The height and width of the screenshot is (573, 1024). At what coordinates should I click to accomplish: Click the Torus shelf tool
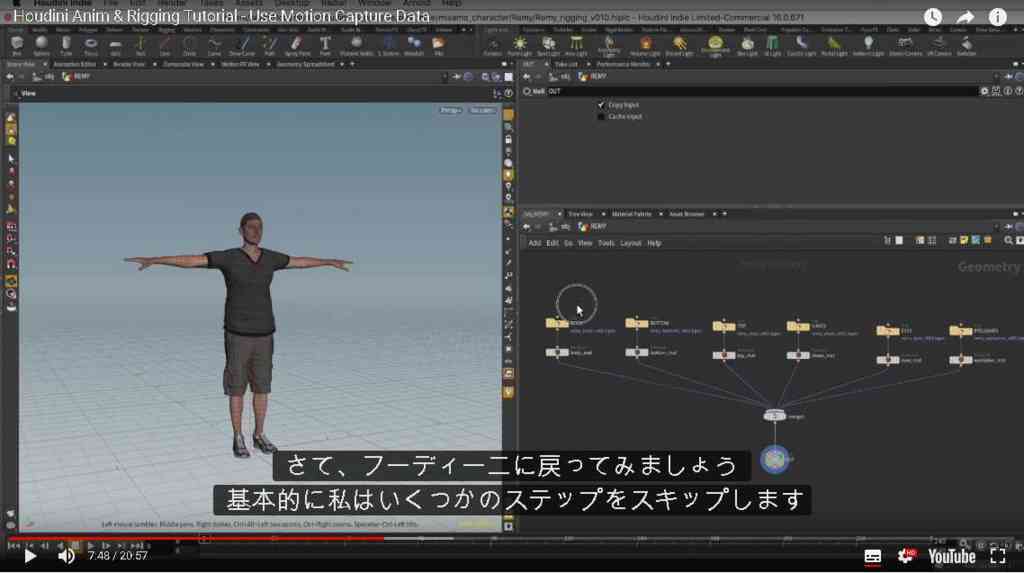(x=91, y=46)
